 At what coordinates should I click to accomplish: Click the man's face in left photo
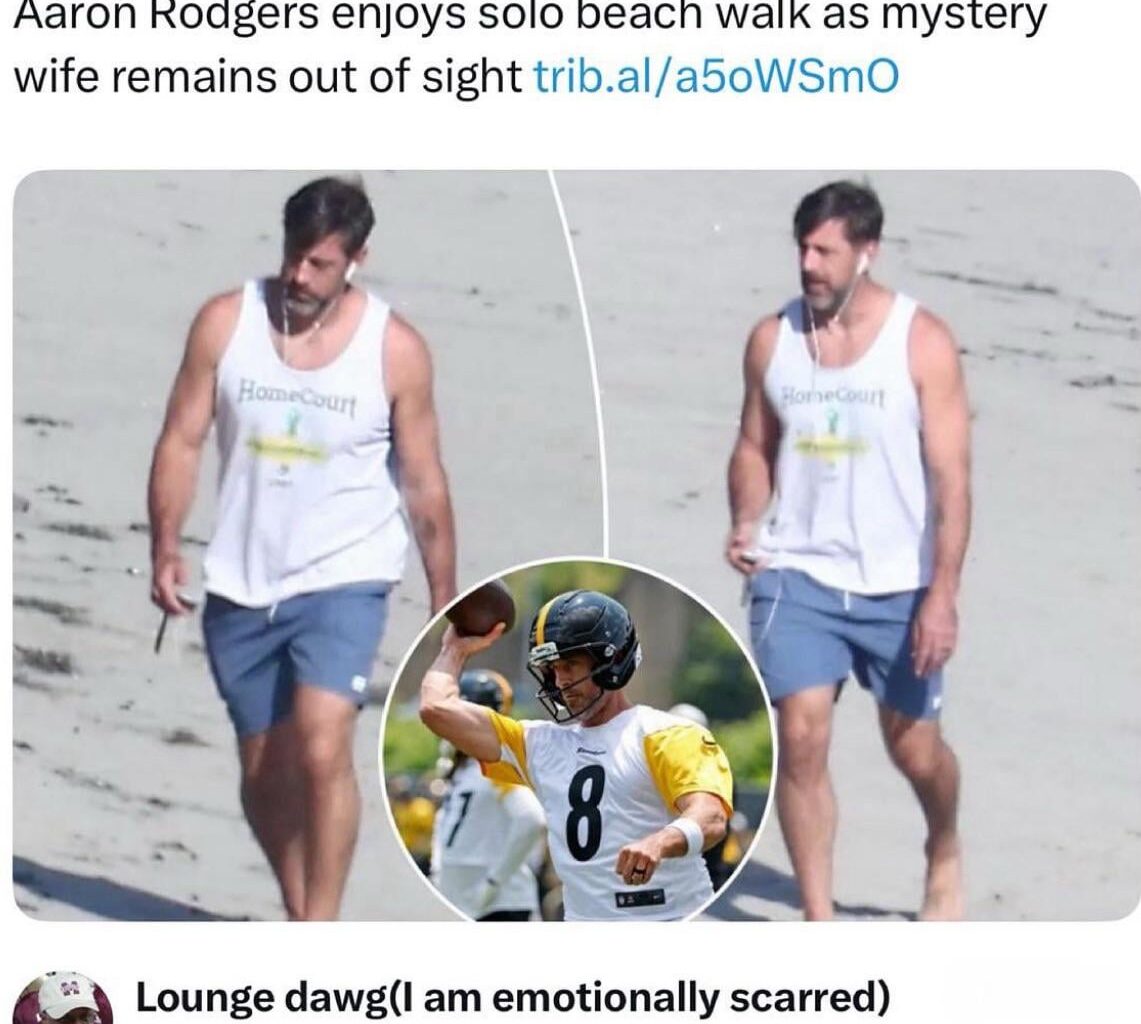coord(314,273)
